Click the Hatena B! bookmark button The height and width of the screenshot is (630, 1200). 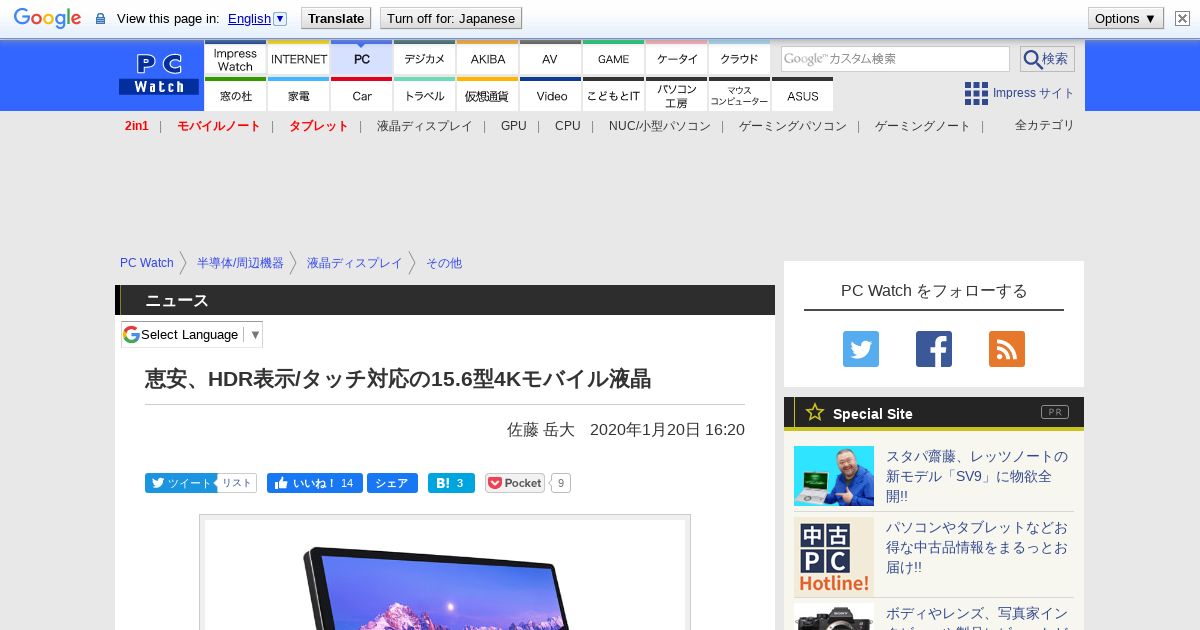(x=451, y=483)
